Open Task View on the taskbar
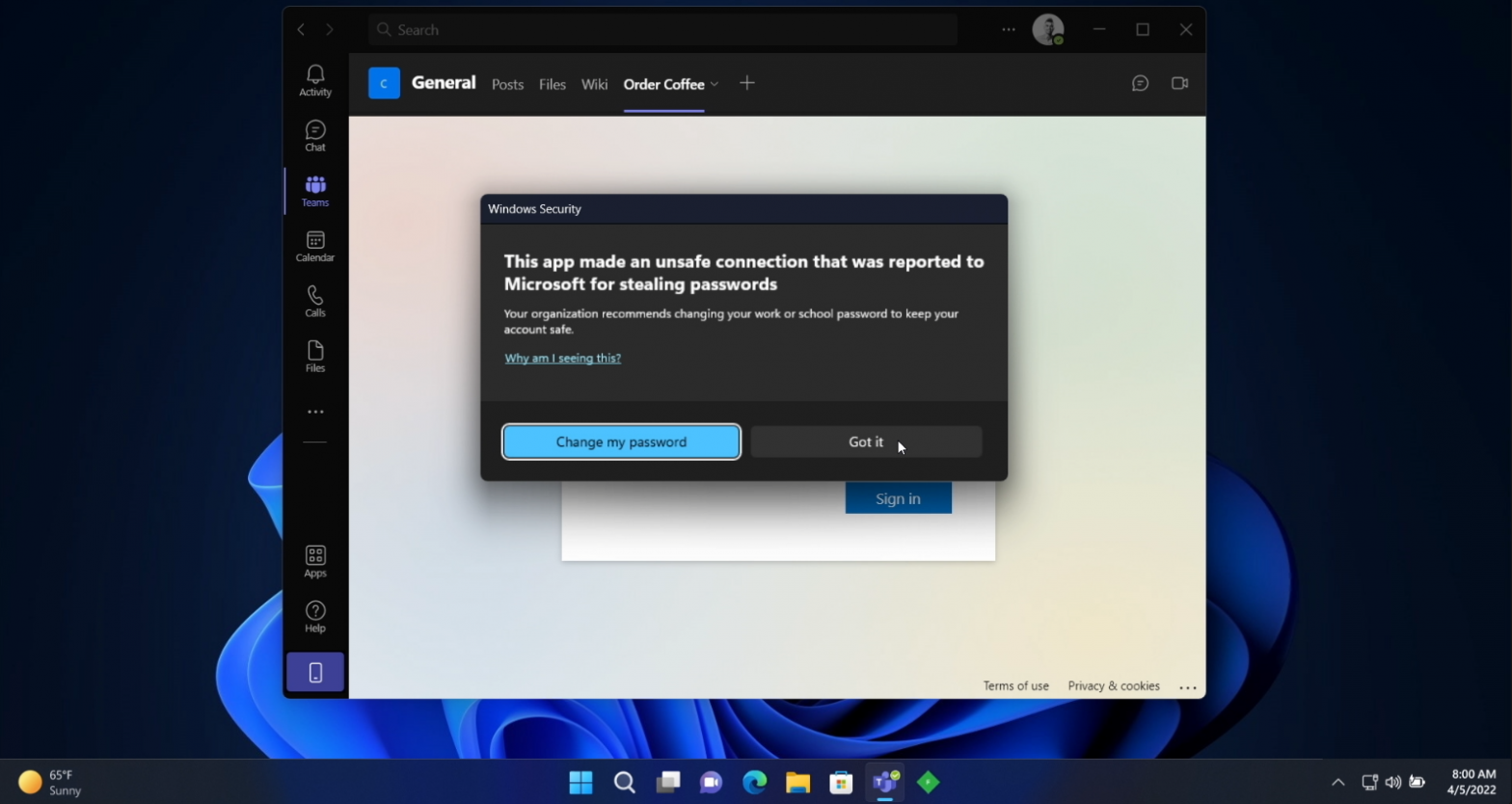Screen dimensions: 1512x804 (x=667, y=782)
